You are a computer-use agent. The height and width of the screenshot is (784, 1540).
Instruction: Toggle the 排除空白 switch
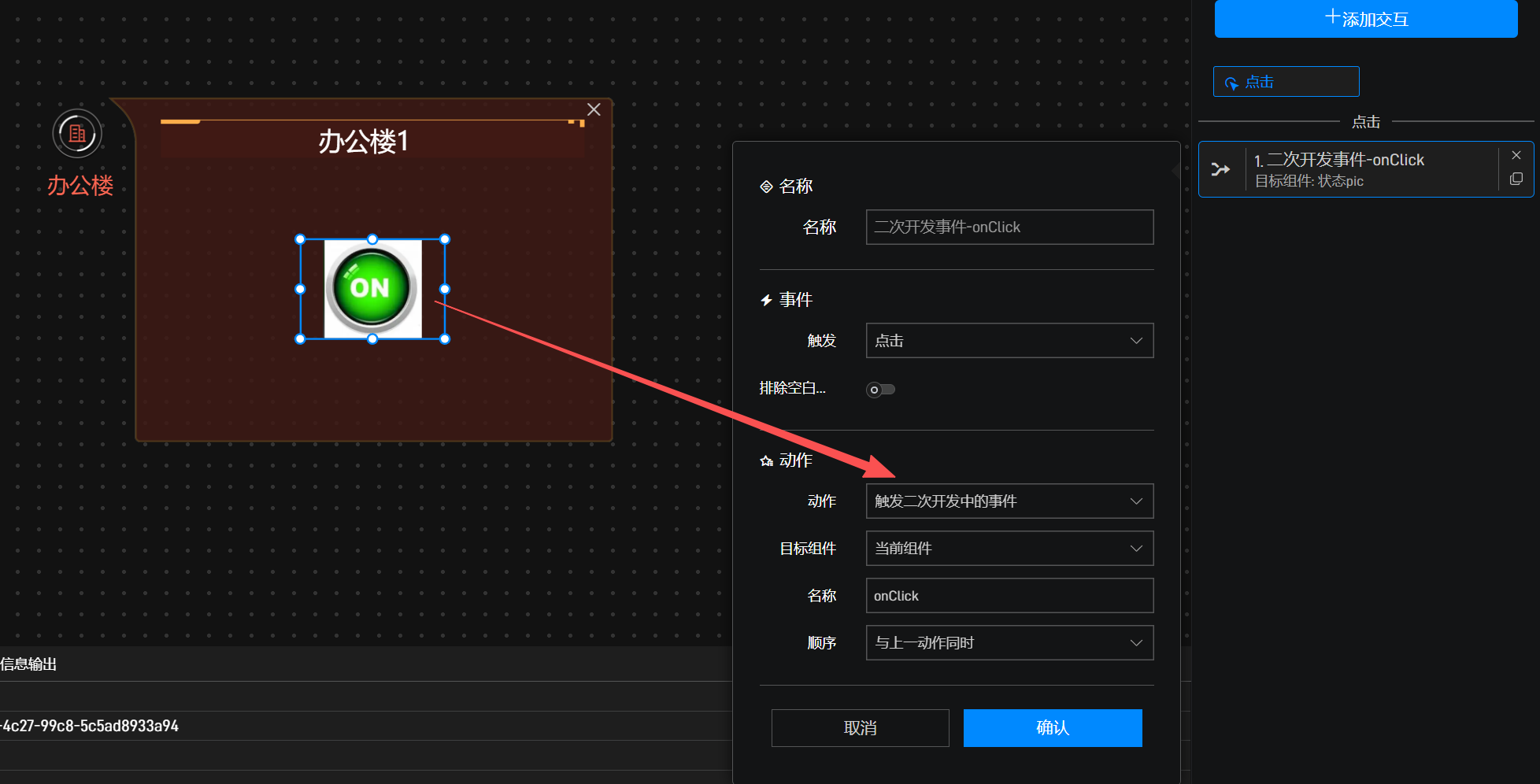tap(880, 390)
